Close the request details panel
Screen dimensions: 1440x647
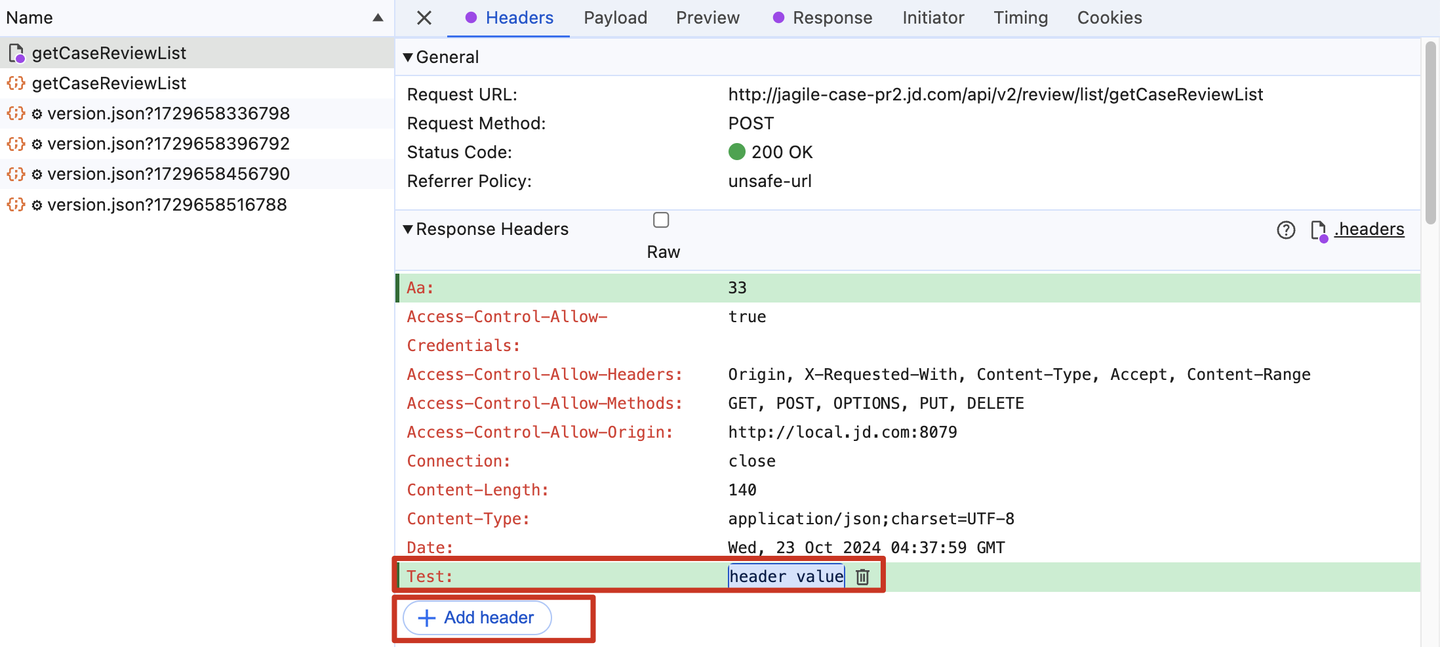424,18
